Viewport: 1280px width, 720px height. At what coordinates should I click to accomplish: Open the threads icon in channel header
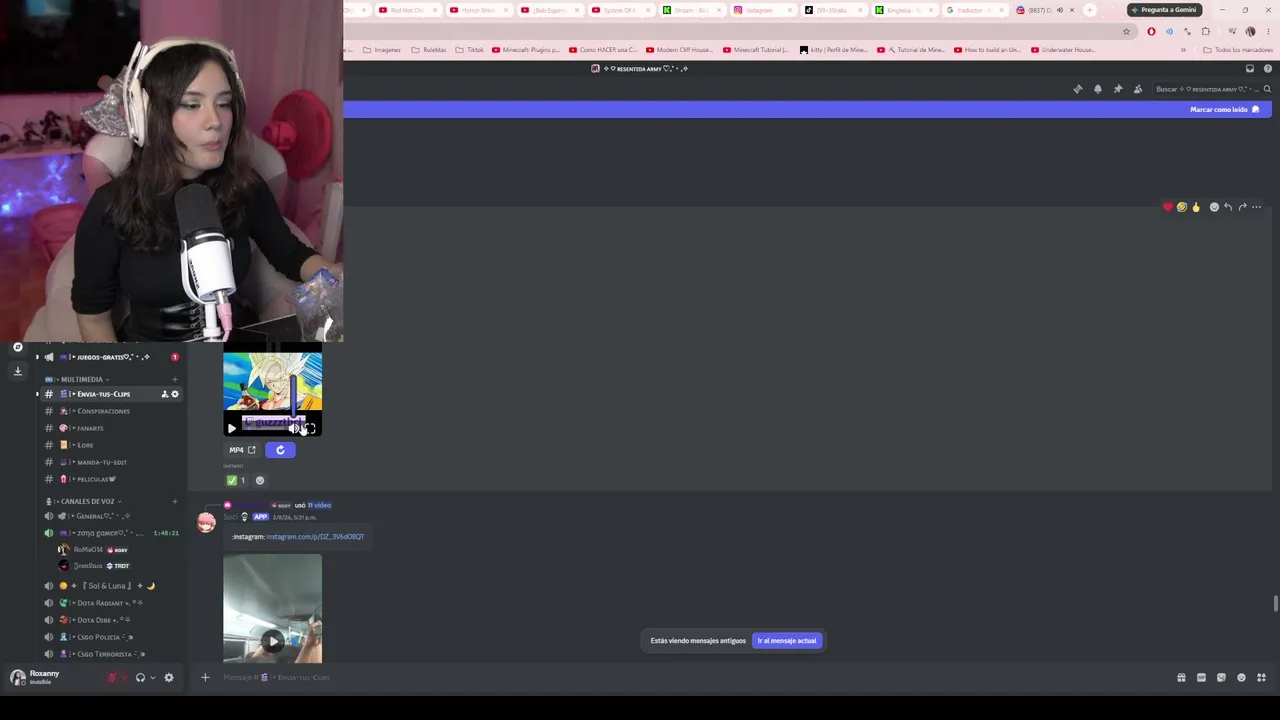[x=1077, y=89]
